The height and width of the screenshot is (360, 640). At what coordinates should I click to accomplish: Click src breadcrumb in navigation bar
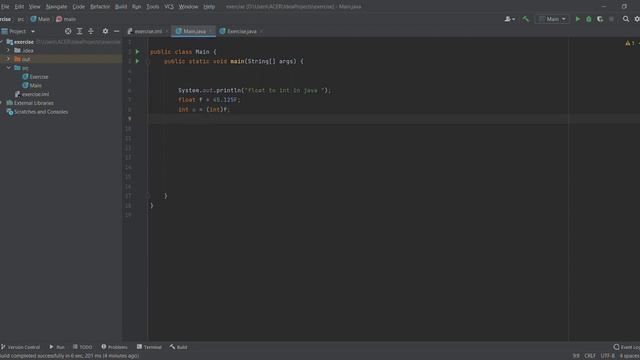(20, 19)
